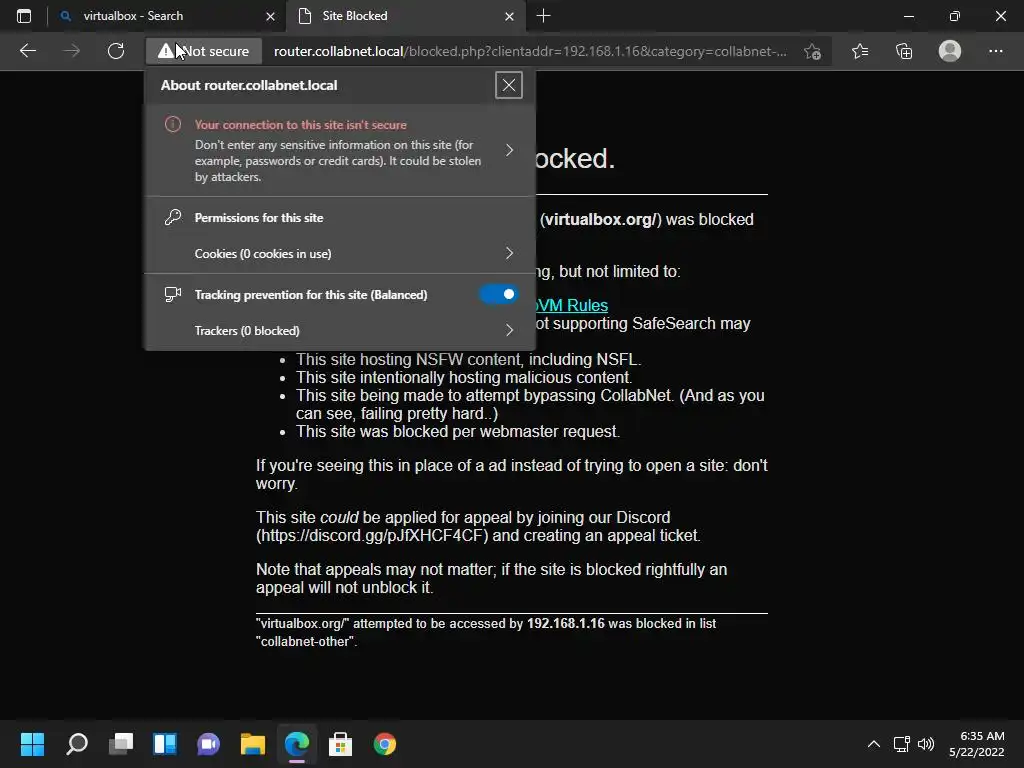Open the user profile avatar
This screenshot has width=1024, height=768.
click(x=950, y=51)
